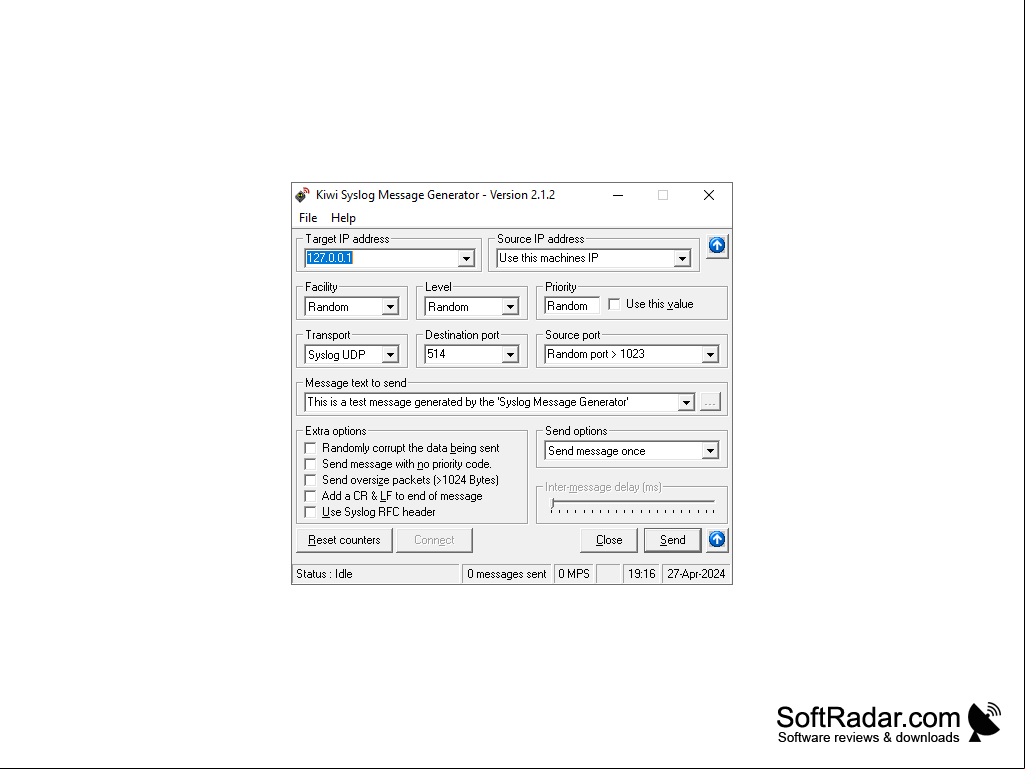Viewport: 1025px width, 769px height.
Task: Send the syslog message
Action: [x=673, y=540]
